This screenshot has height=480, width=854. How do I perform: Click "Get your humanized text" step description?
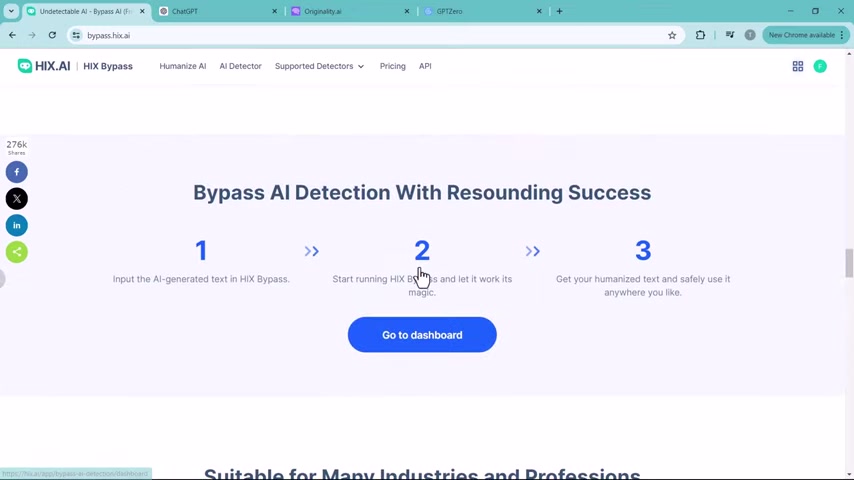(x=643, y=285)
